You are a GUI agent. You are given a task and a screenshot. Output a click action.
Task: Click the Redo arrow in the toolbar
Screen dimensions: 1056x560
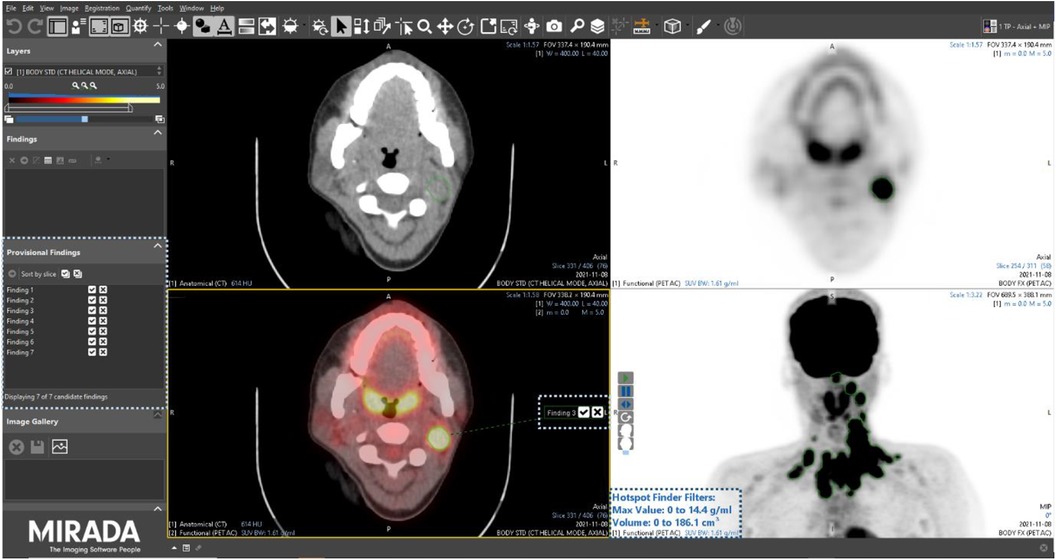click(35, 26)
